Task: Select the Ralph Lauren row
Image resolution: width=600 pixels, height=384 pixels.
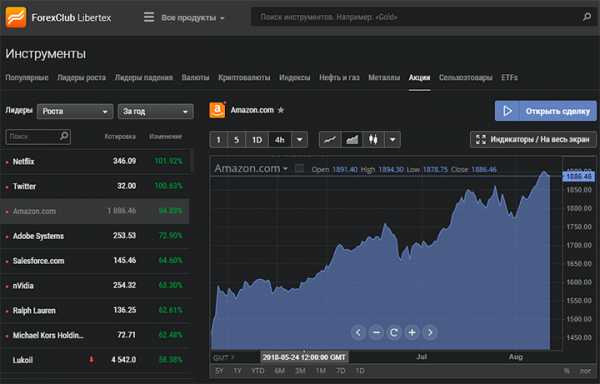Action: (95, 311)
